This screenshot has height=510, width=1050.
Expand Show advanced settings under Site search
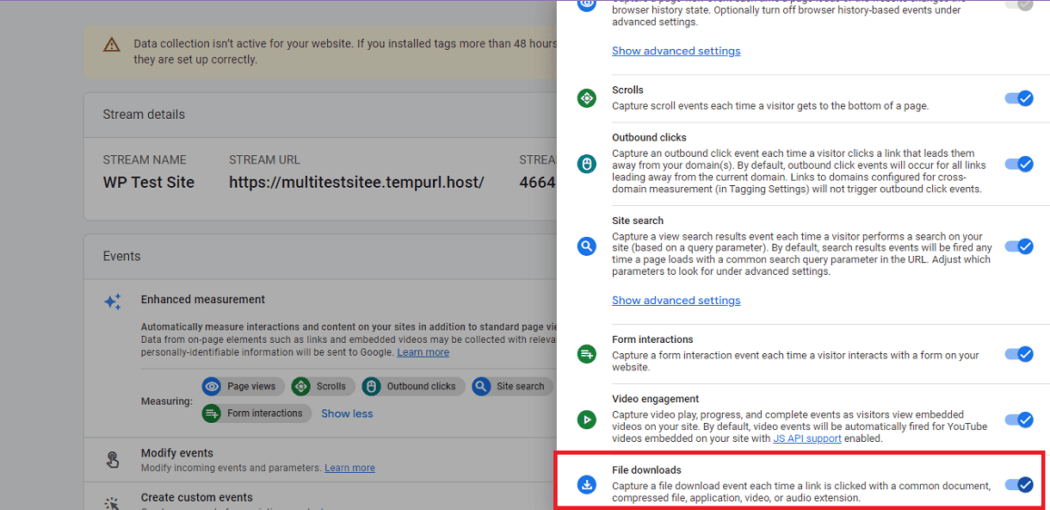[x=676, y=300]
